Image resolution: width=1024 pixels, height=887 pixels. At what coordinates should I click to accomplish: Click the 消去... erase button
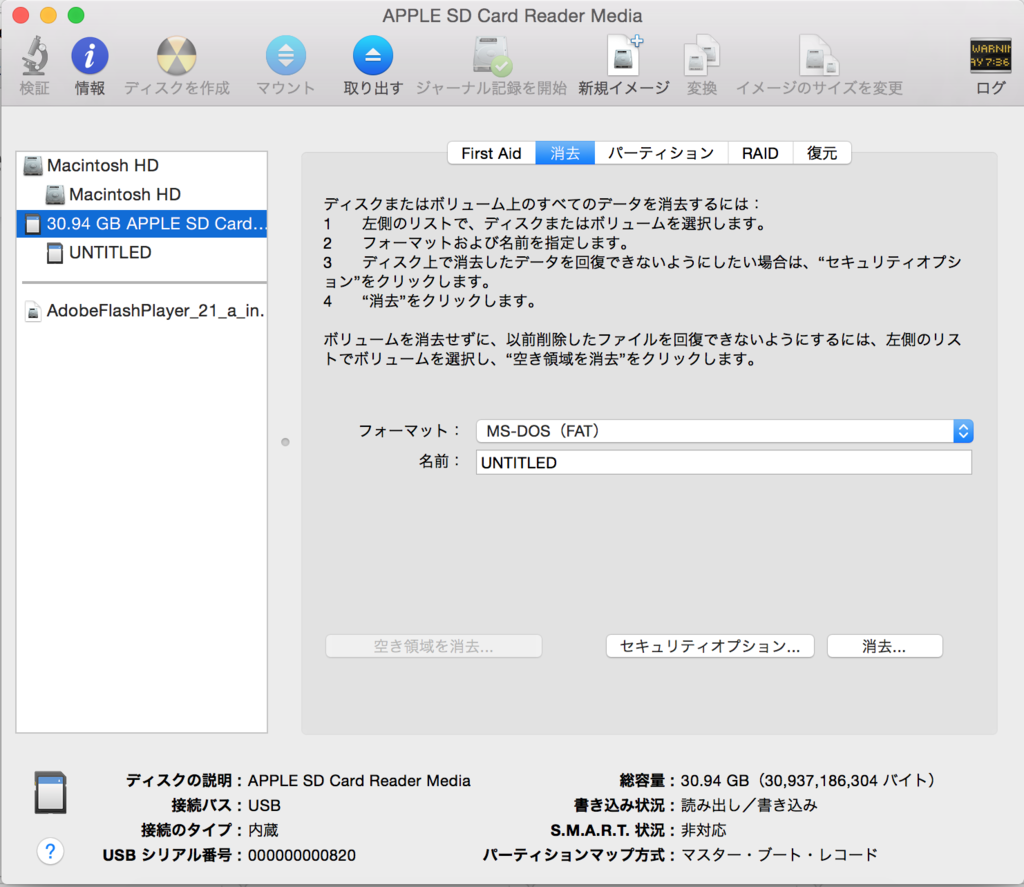pos(884,647)
